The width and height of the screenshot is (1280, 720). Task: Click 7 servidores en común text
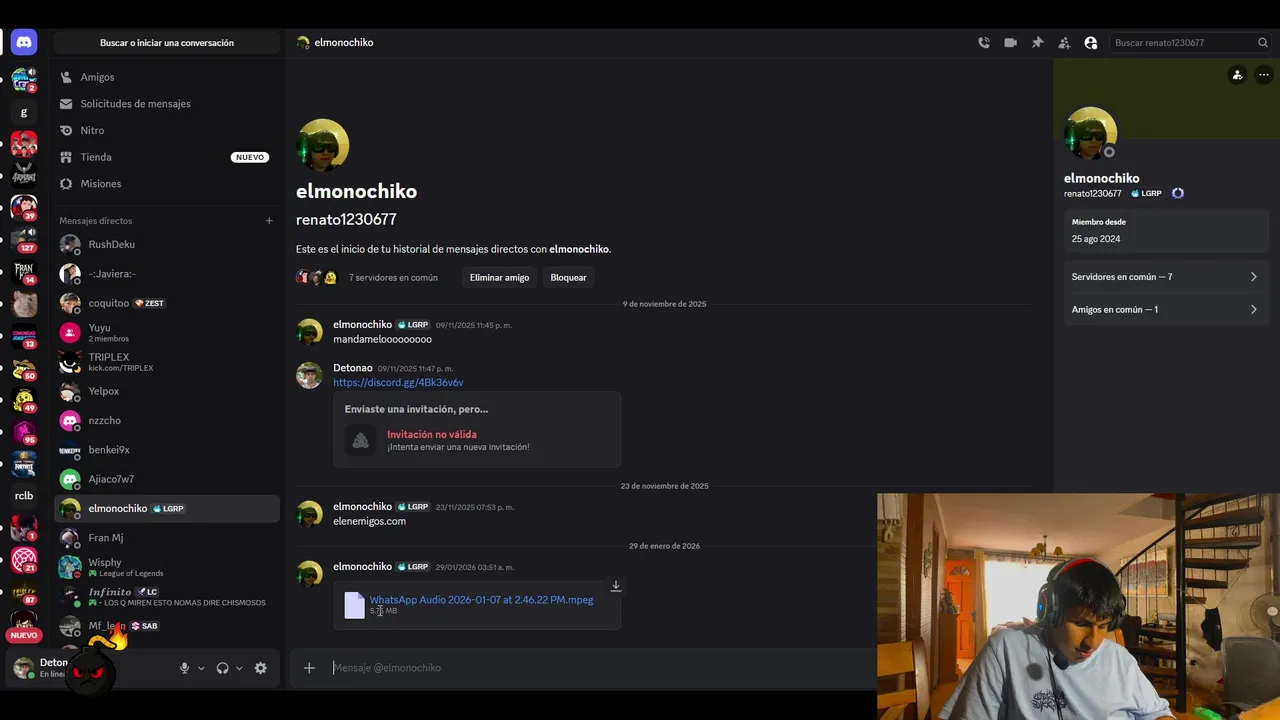point(393,278)
